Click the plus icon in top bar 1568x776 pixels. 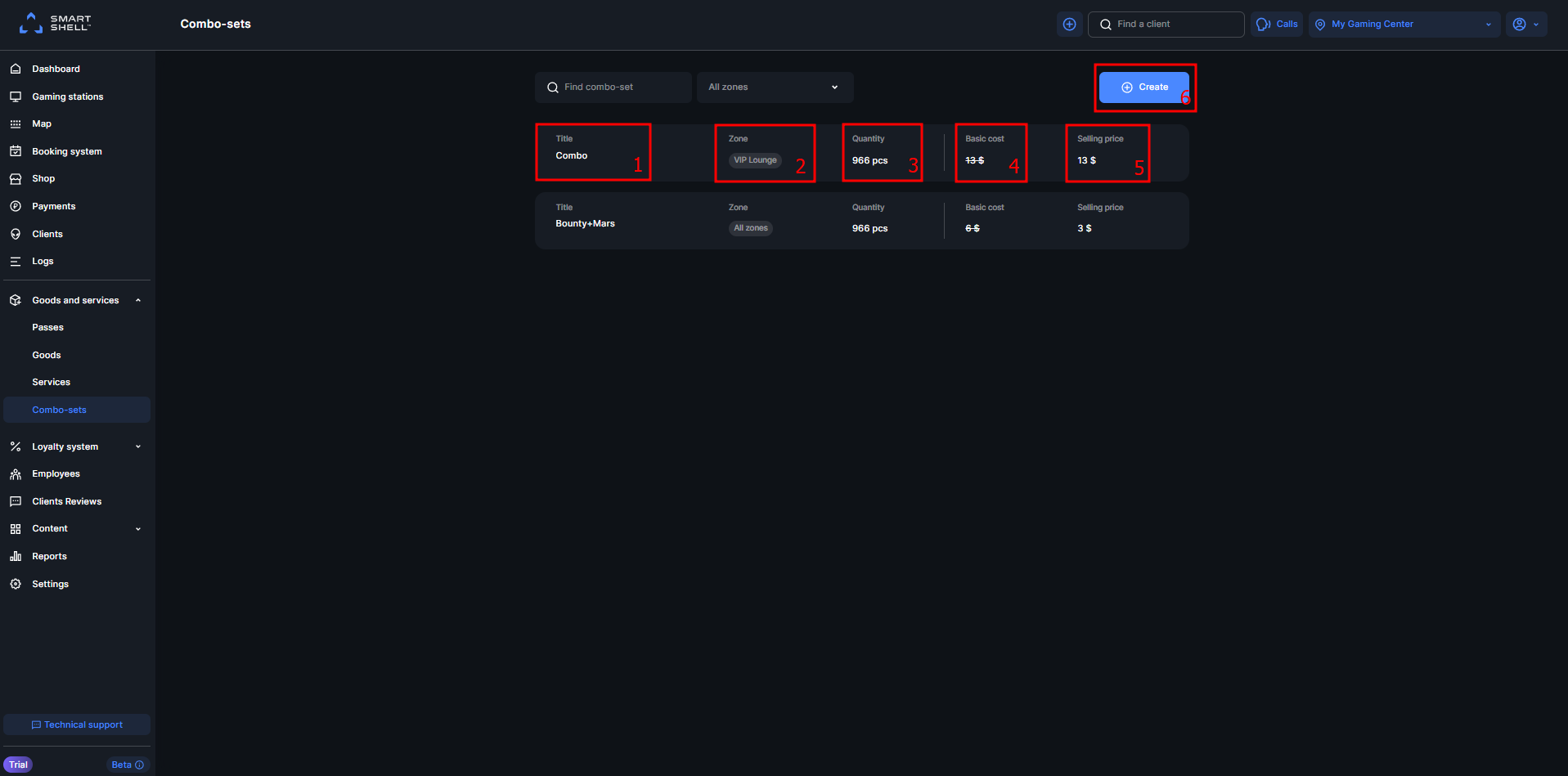(x=1069, y=25)
